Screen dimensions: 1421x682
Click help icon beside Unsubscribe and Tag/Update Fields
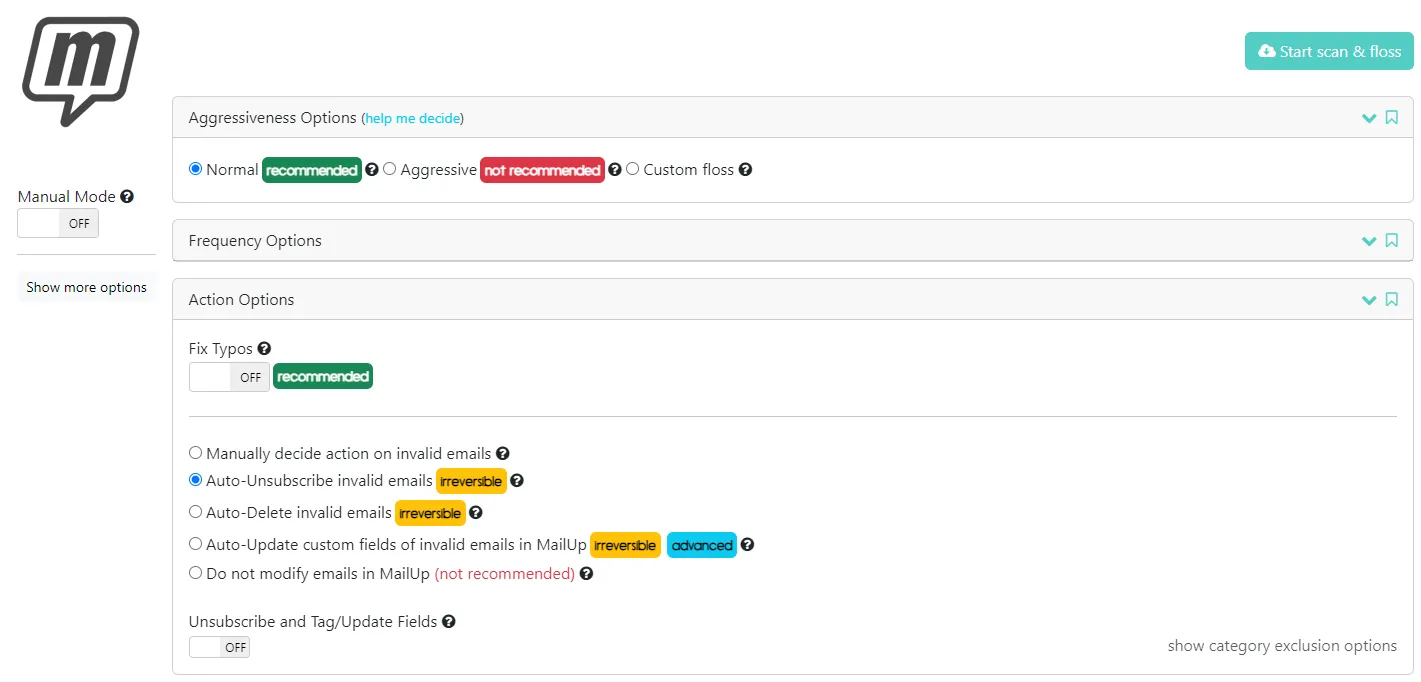(x=449, y=622)
